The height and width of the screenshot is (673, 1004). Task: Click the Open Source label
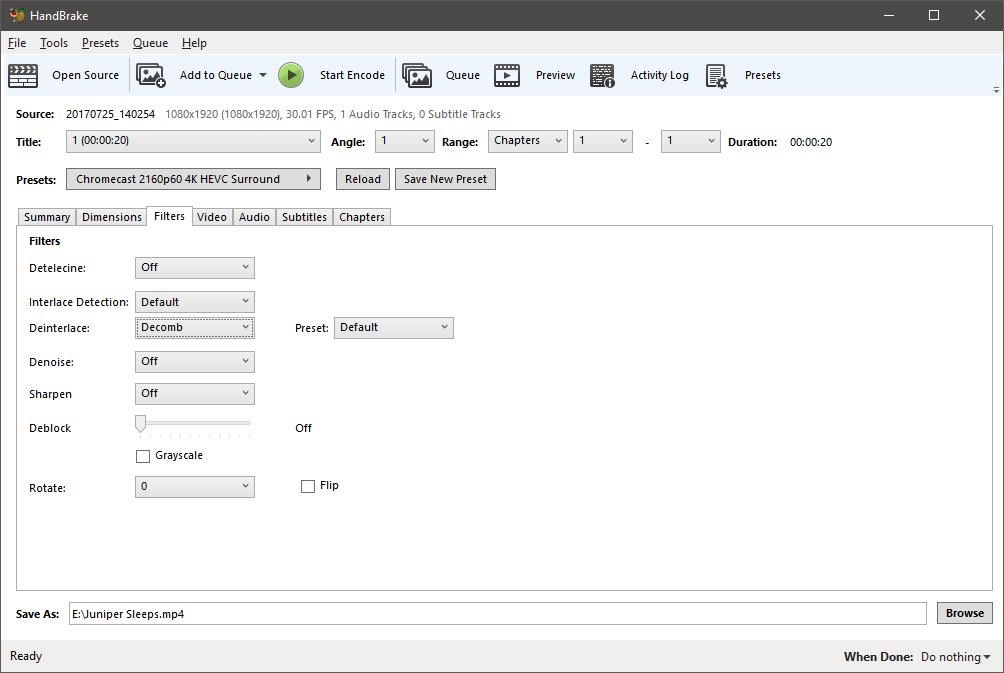[86, 76]
